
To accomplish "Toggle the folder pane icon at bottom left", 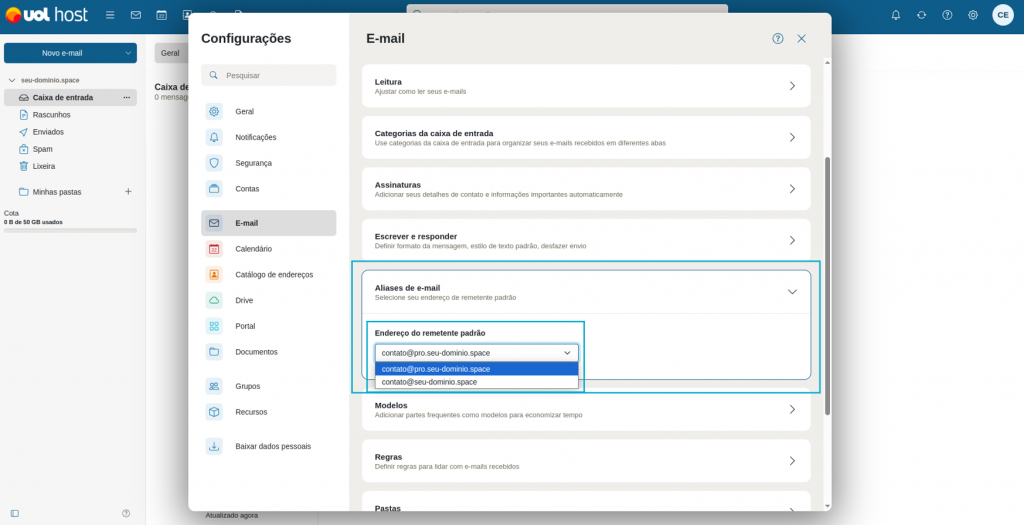I will point(15,513).
